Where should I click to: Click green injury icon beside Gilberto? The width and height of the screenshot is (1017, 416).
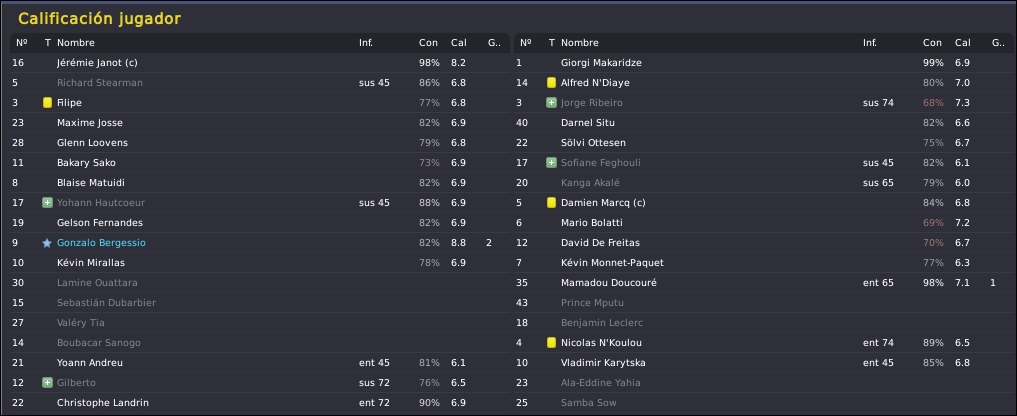click(47, 382)
